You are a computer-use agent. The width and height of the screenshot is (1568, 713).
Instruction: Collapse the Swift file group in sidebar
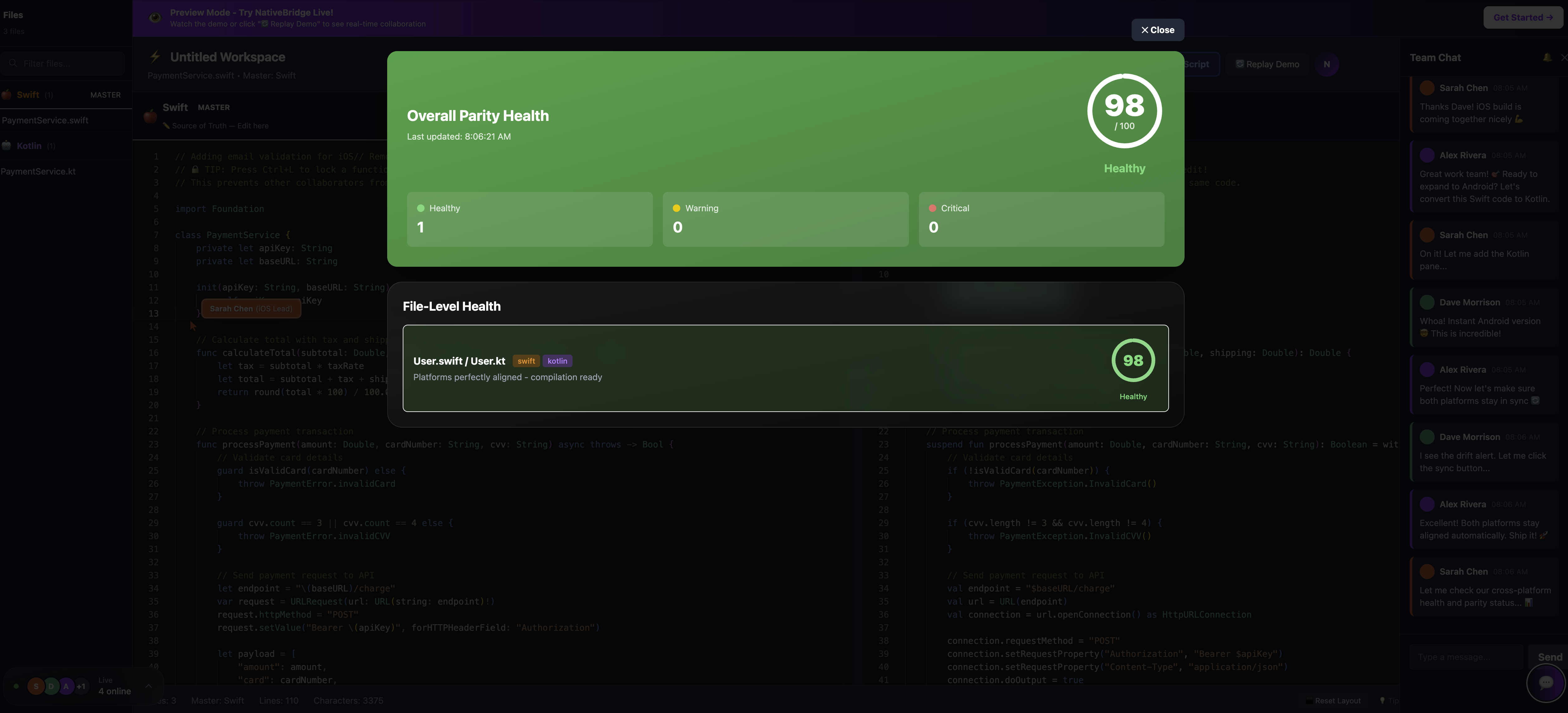point(28,95)
